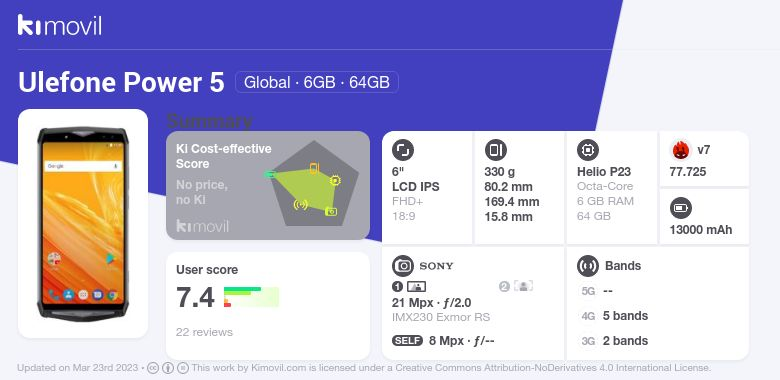This screenshot has width=780, height=380.
Task: Click the Kimovil logo at top
Action: (60, 25)
